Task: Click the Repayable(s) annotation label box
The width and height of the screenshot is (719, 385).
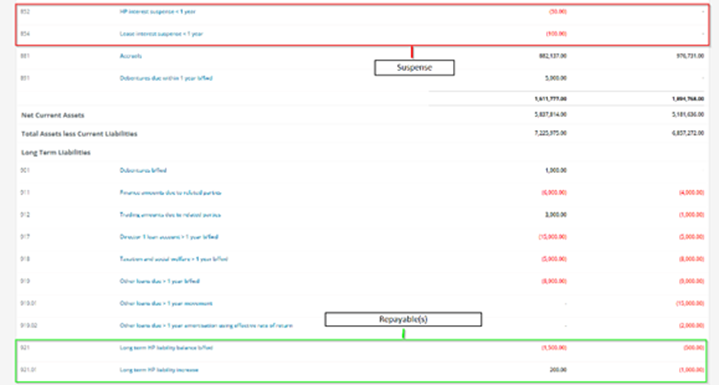Action: tap(403, 319)
